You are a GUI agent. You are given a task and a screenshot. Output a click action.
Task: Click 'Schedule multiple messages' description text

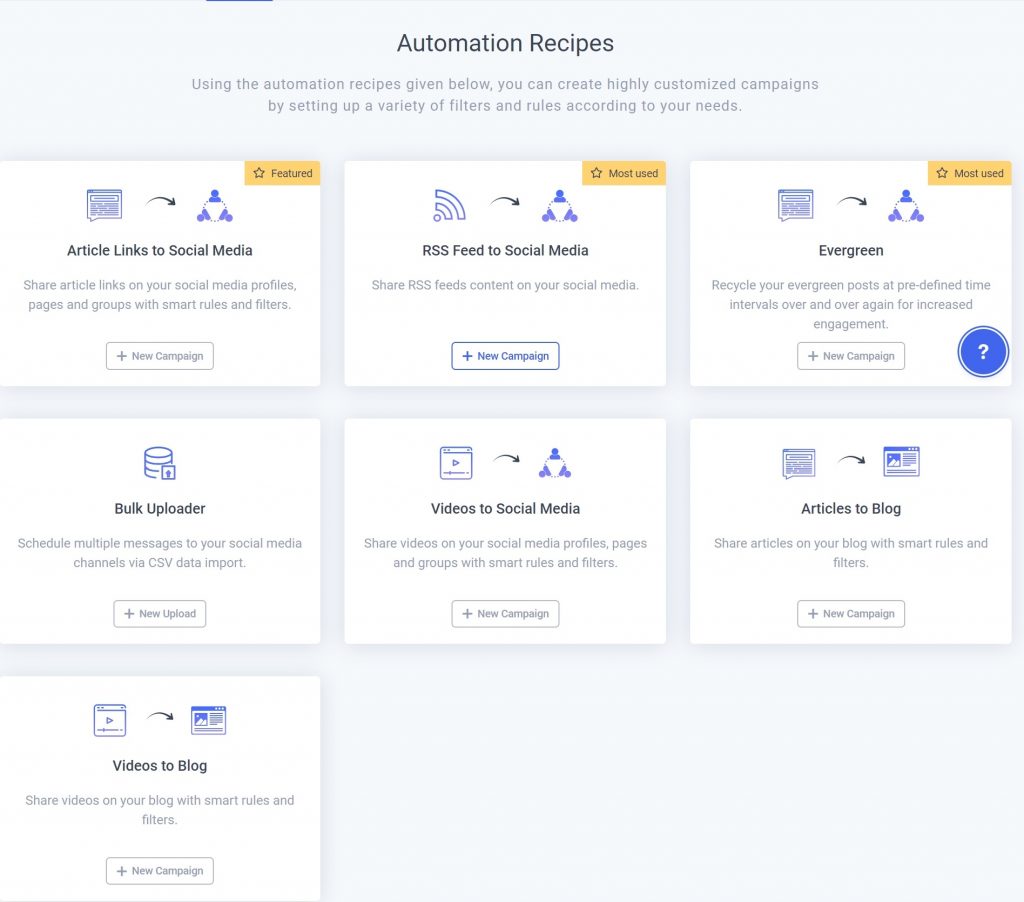tap(159, 553)
